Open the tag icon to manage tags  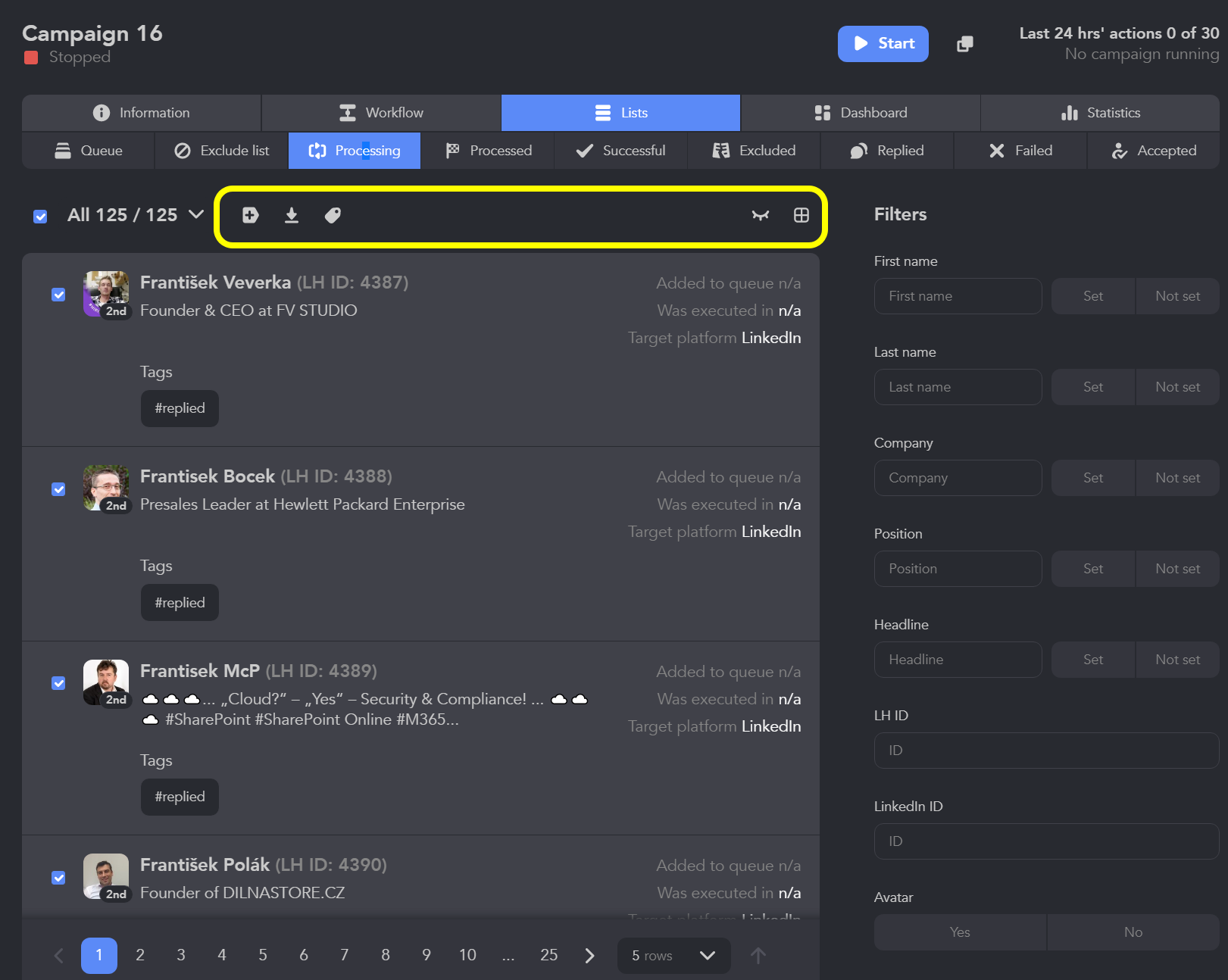[333, 215]
